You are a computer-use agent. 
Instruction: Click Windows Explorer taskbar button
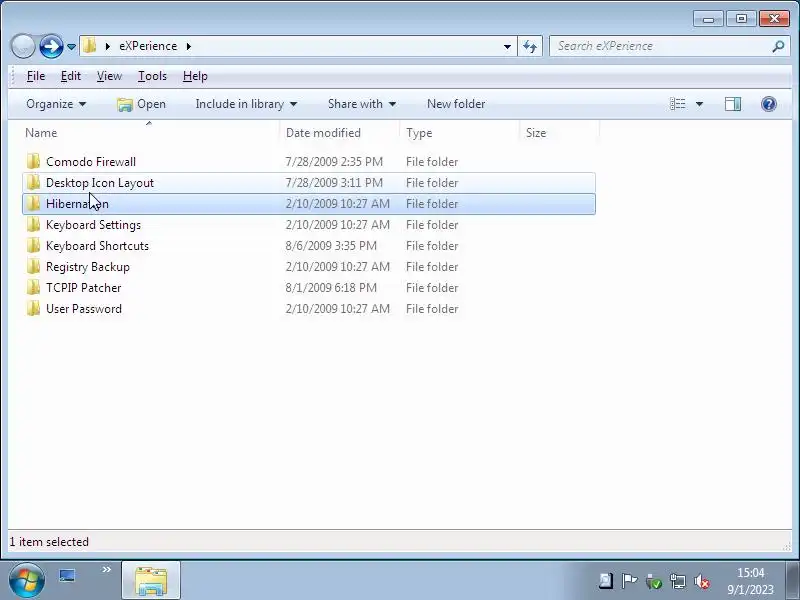coord(151,581)
